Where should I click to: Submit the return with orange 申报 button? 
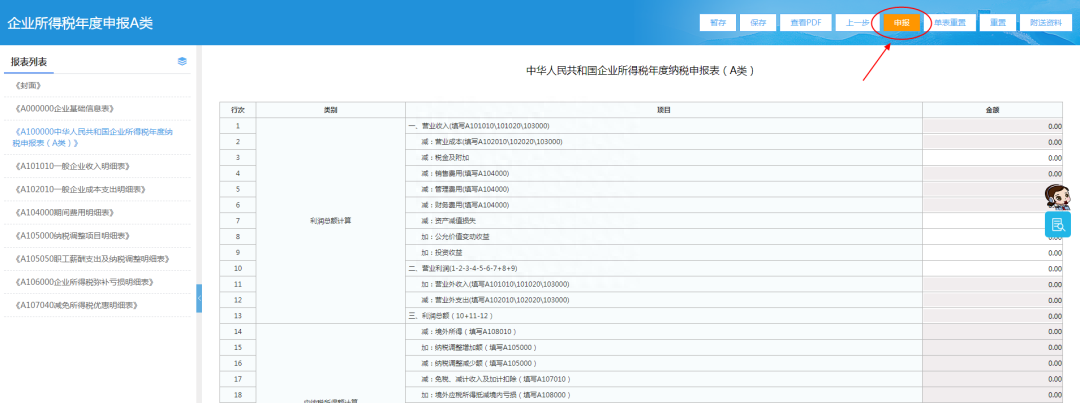point(902,23)
